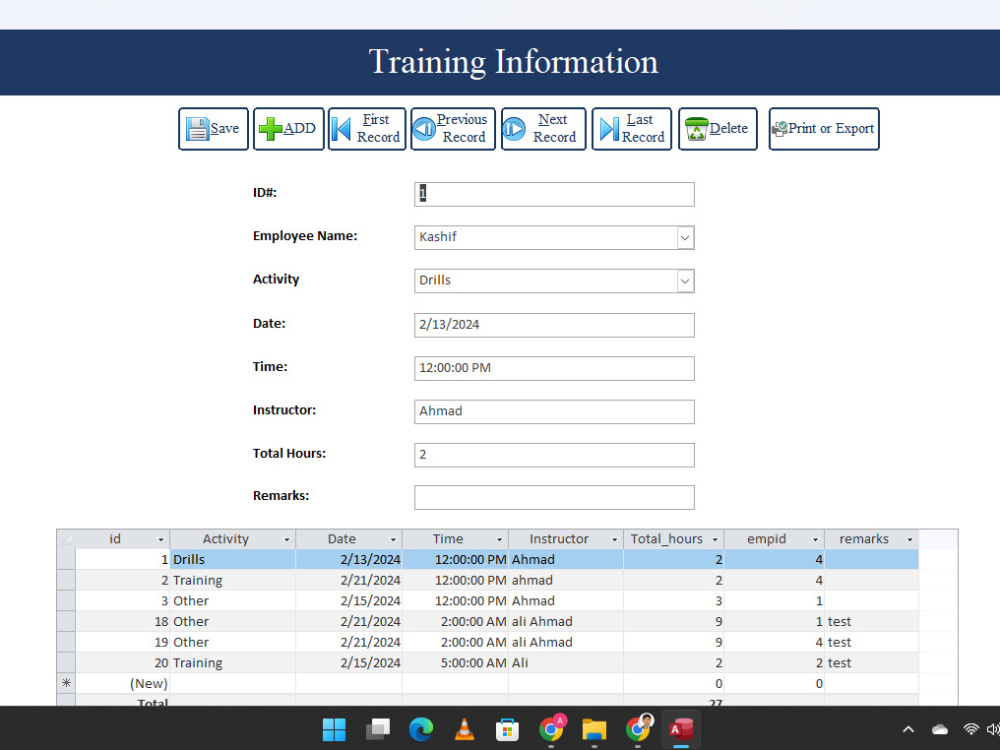Viewport: 1000px width, 750px height.
Task: Open the Date column filter arrow
Action: click(x=393, y=540)
